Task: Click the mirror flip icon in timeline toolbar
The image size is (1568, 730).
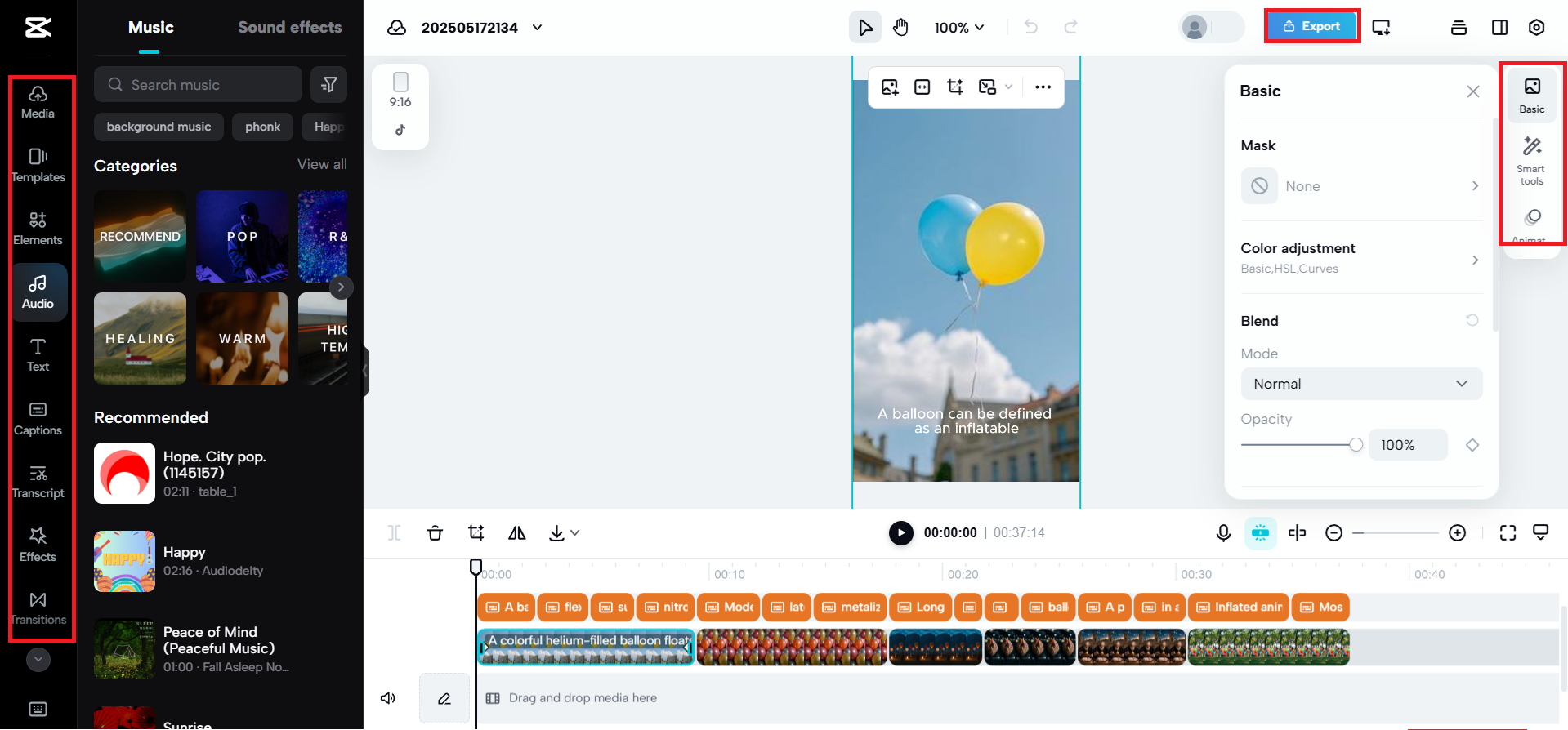Action: [x=516, y=533]
